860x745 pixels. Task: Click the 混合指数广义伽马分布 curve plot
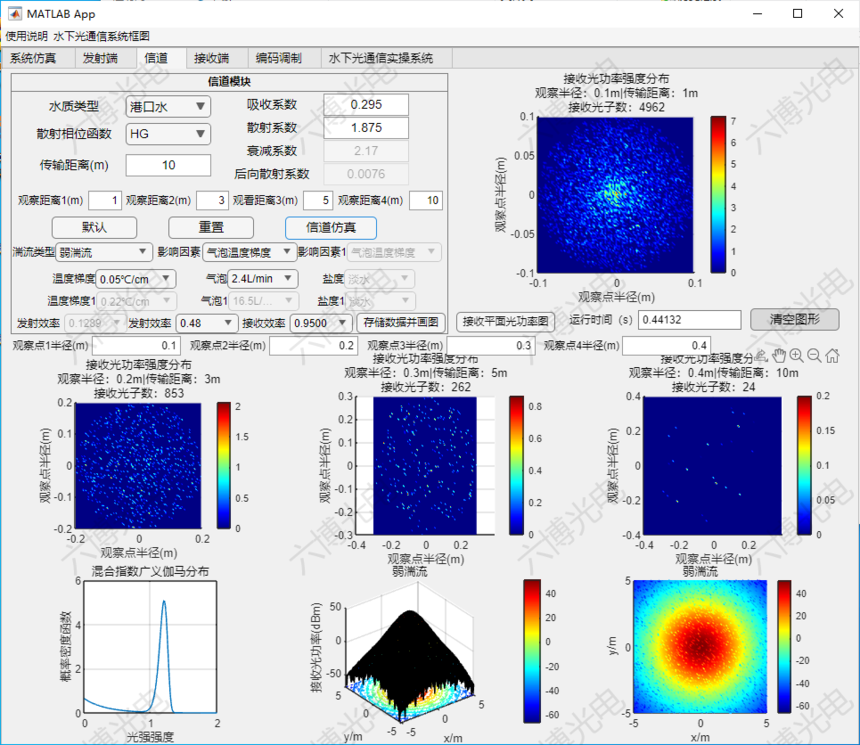click(150, 647)
